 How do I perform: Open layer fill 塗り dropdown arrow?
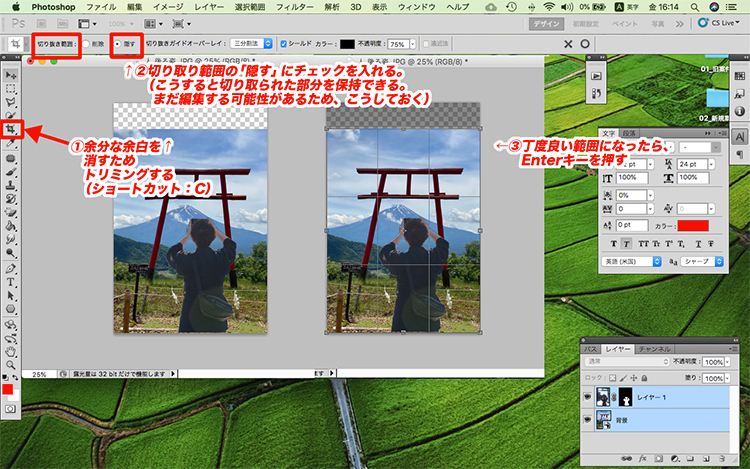pos(727,378)
